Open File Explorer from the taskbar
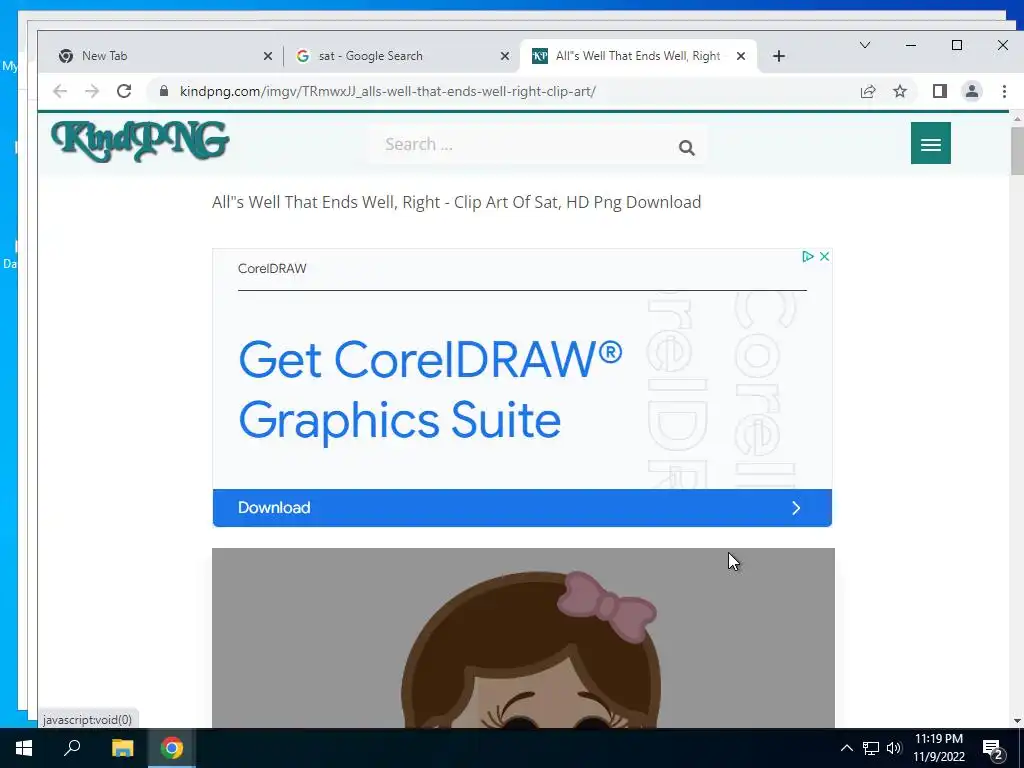 (x=122, y=748)
